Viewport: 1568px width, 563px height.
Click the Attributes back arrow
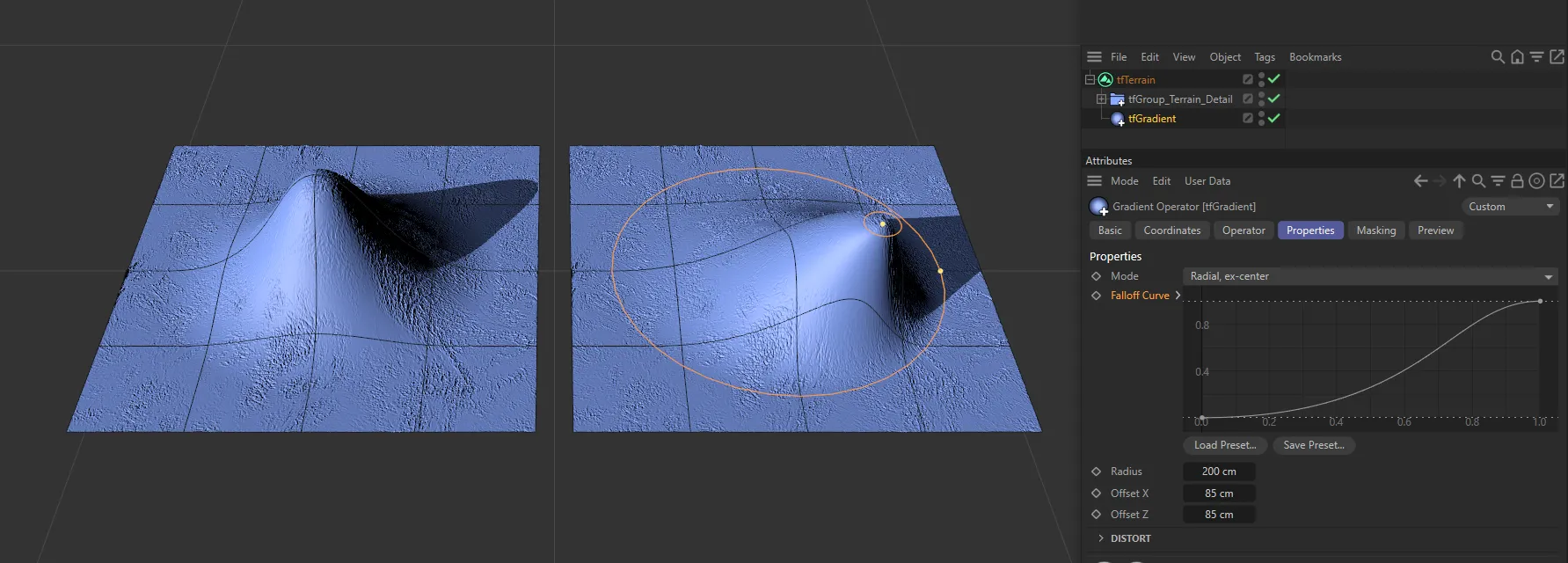coord(1420,180)
